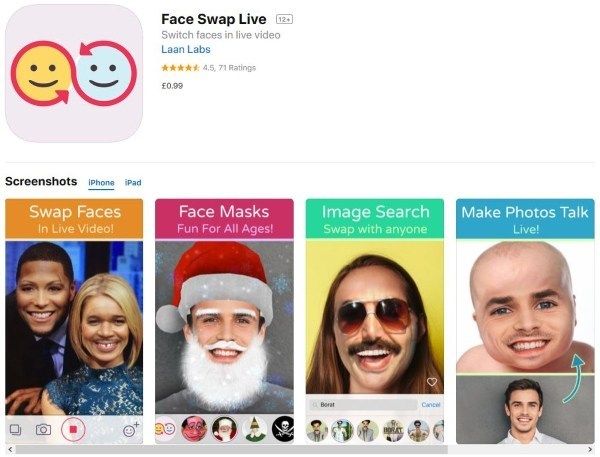The height and width of the screenshot is (457, 600).
Task: Click the scrollbar right arrow
Action: (x=590, y=449)
